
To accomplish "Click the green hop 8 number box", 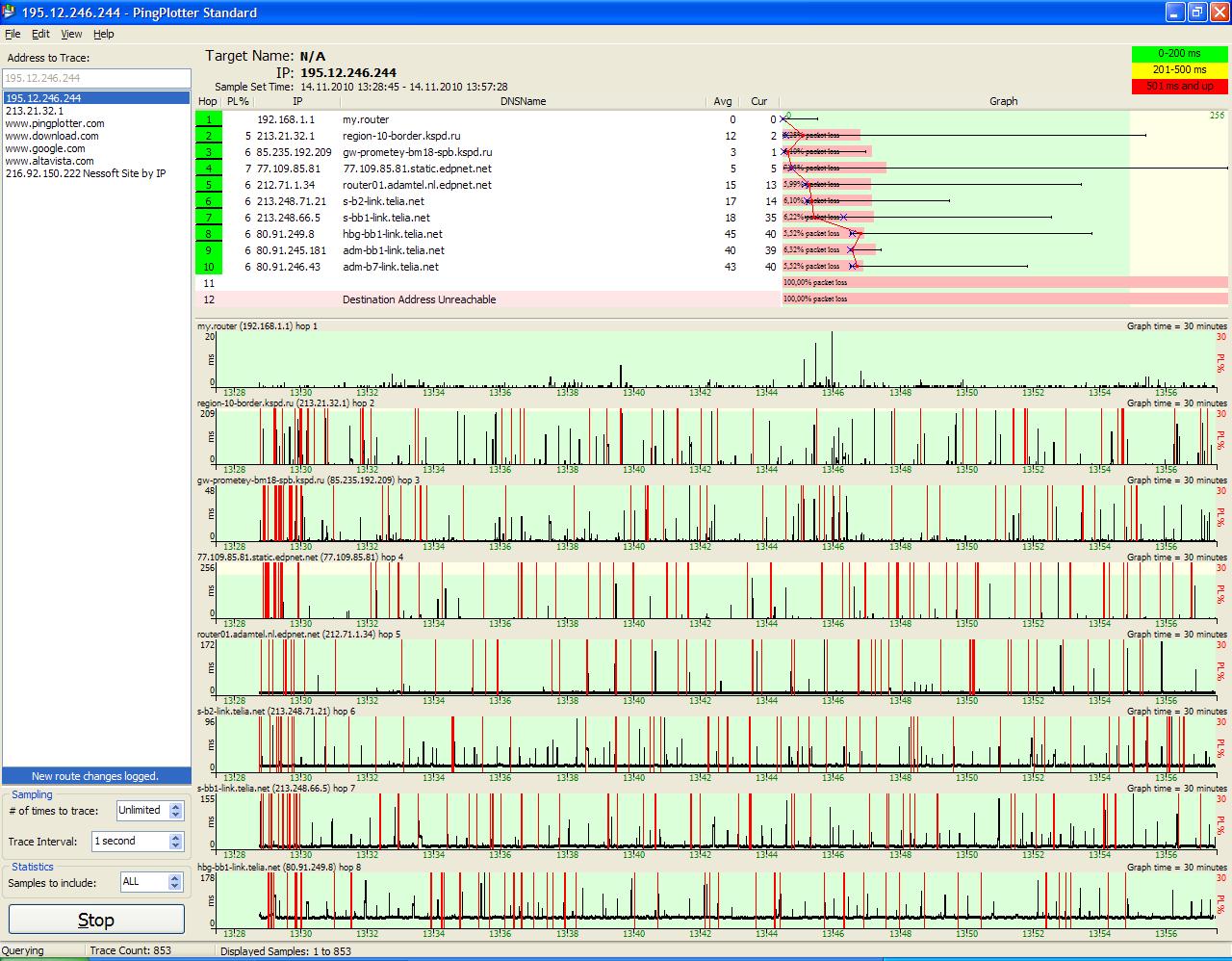I will [209, 234].
